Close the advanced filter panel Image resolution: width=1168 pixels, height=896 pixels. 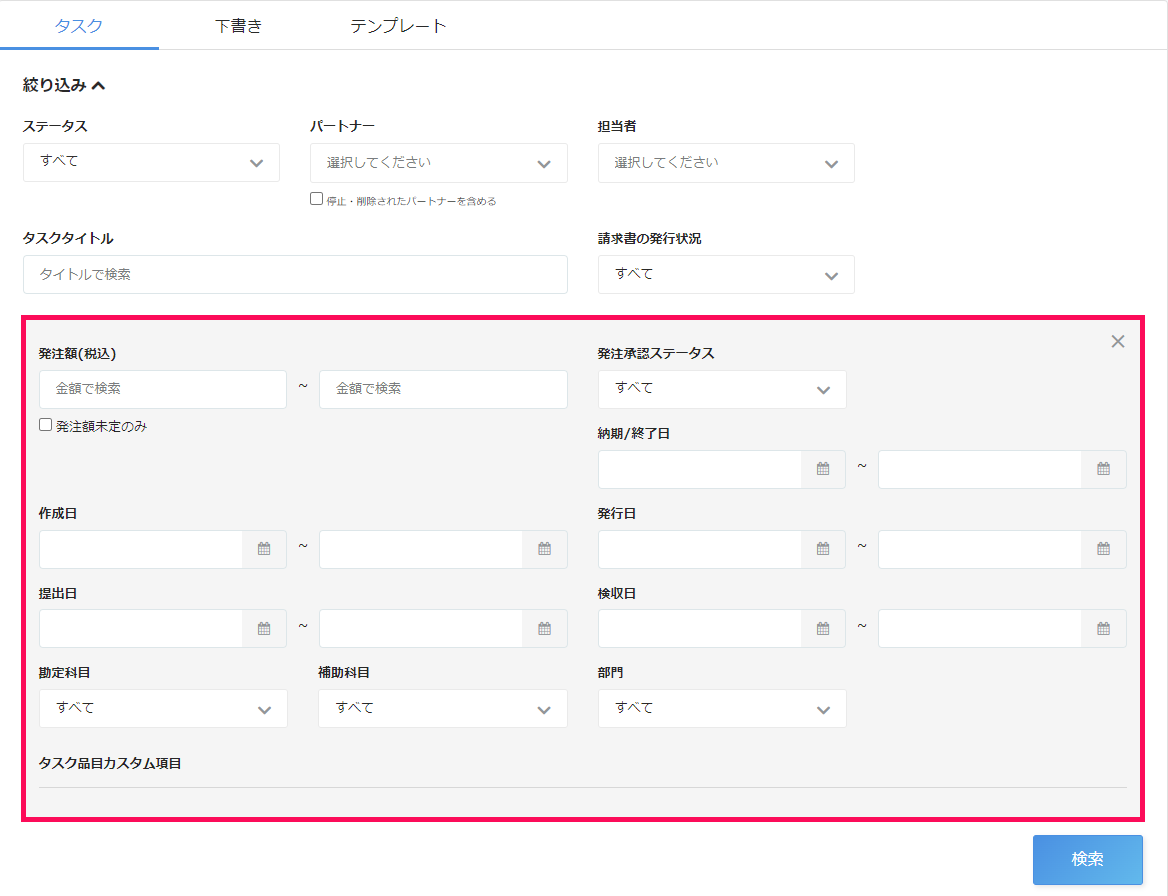[x=1117, y=342]
